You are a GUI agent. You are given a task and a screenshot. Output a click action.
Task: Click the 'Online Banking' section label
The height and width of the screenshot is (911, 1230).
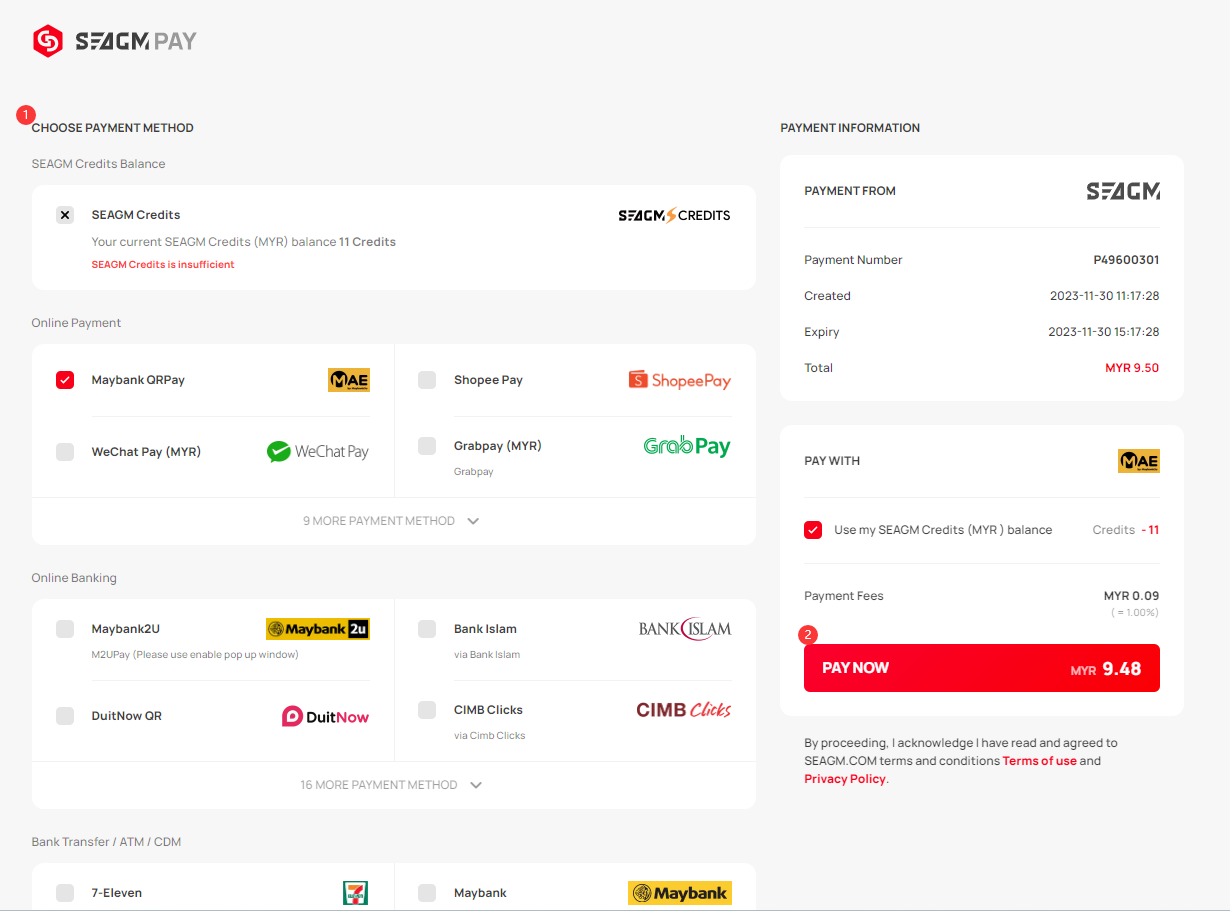point(74,578)
